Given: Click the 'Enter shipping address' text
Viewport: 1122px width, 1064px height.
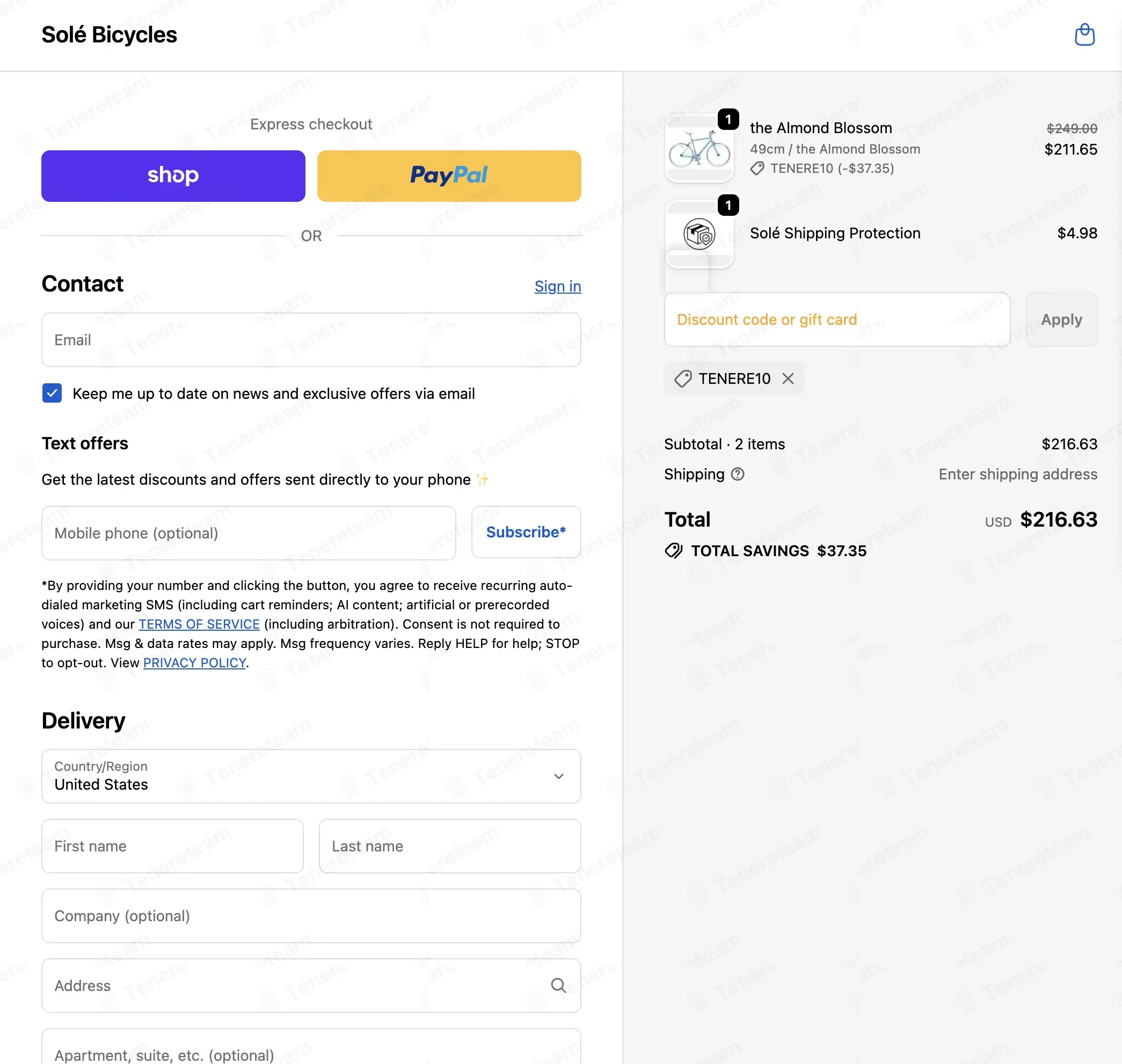Looking at the screenshot, I should pyautogui.click(x=1018, y=474).
